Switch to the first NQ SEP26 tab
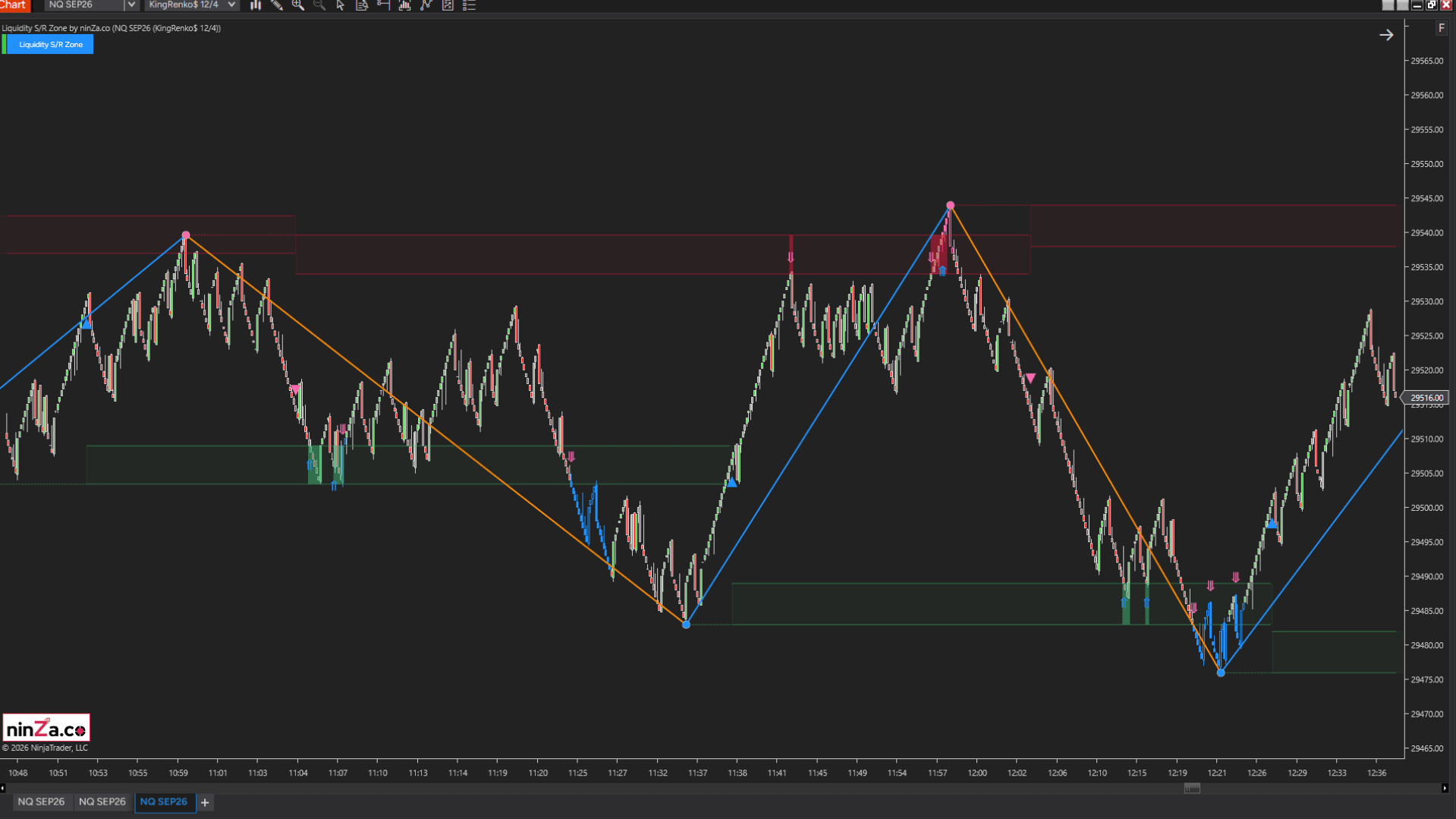 pyautogui.click(x=41, y=802)
